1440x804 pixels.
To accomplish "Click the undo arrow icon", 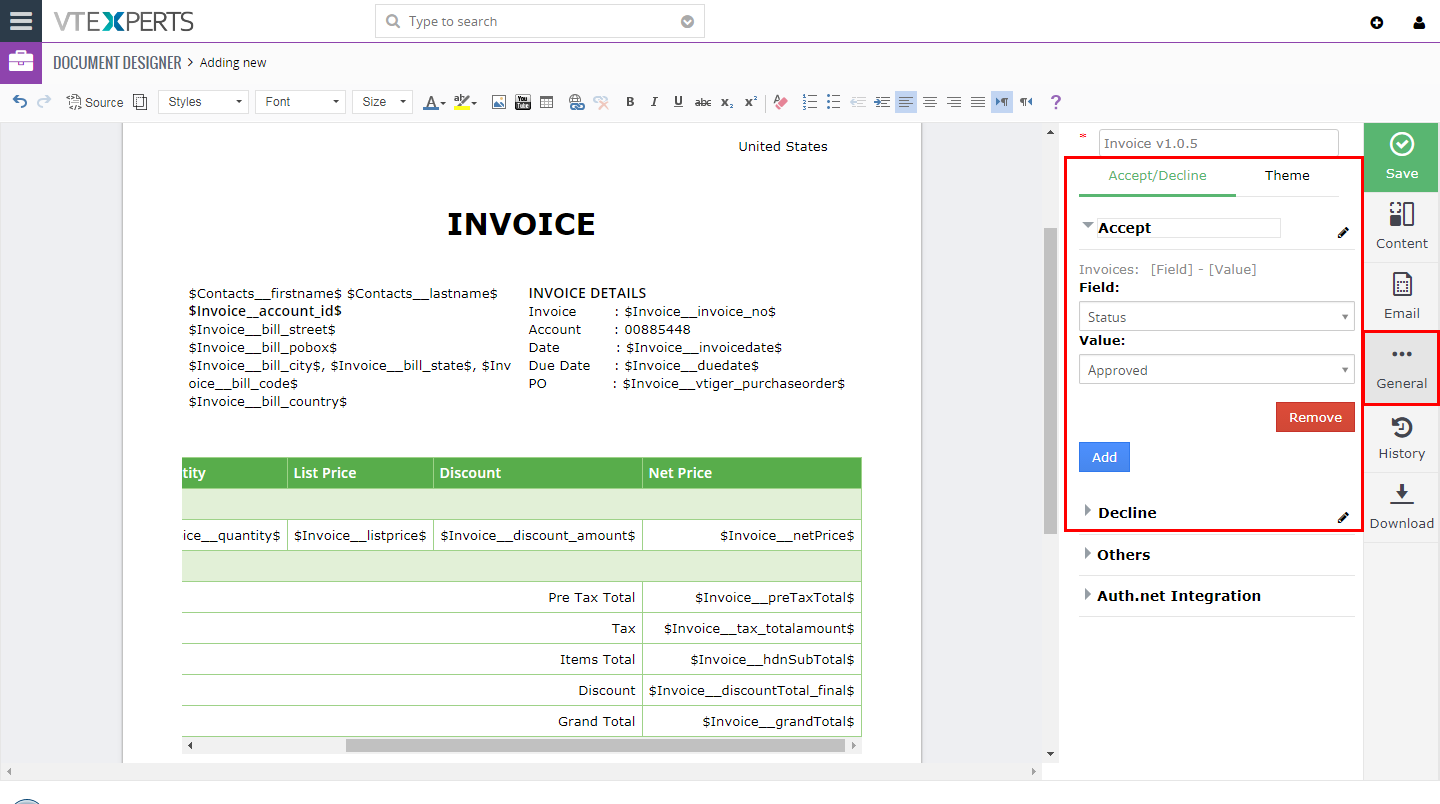I will 19,102.
